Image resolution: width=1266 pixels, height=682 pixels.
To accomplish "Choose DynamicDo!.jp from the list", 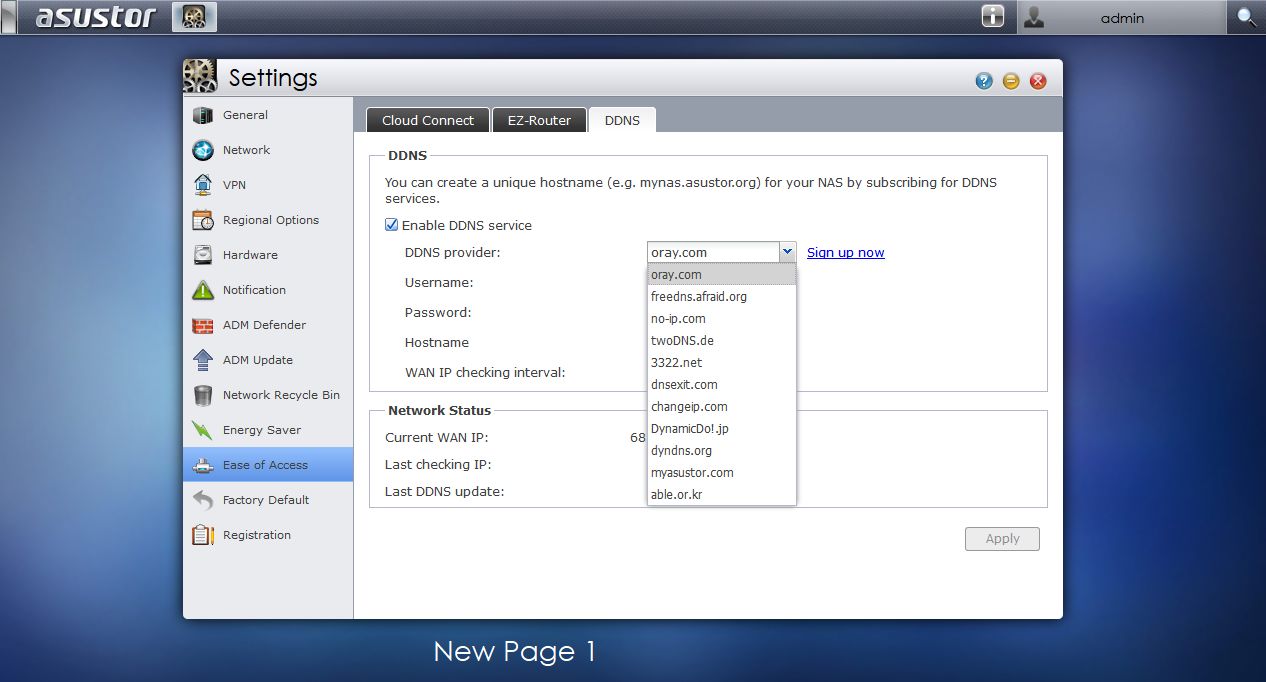I will 722,428.
